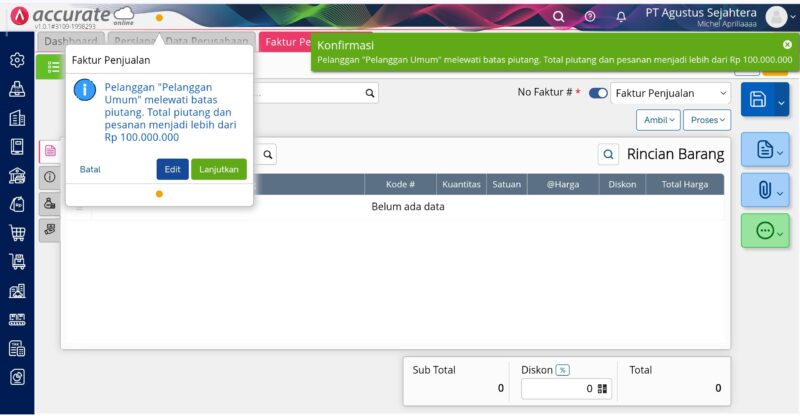The height and width of the screenshot is (416, 800).
Task: Open the settings gear in the sidebar
Action: pos(17,60)
